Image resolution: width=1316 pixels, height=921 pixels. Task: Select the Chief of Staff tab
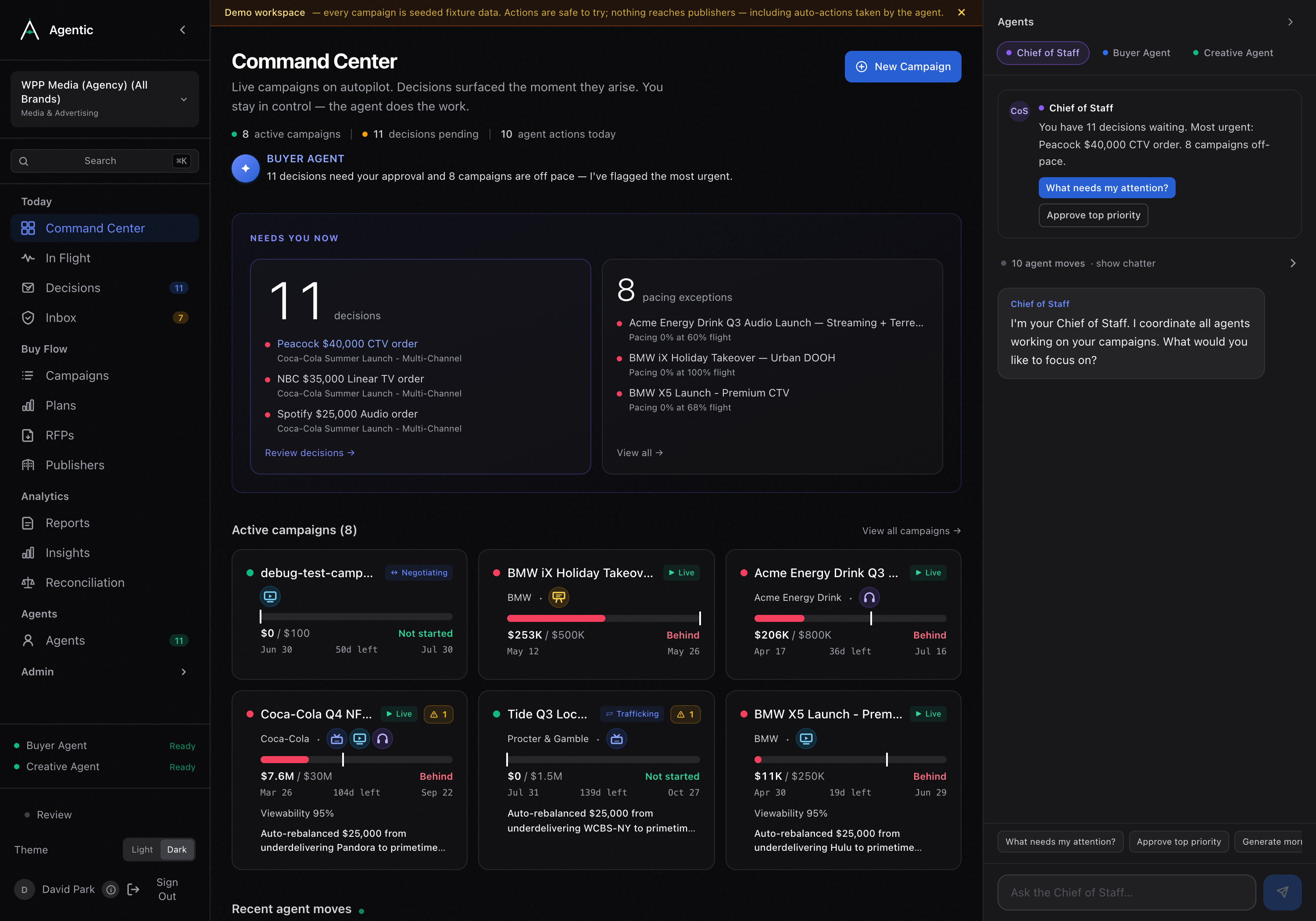point(1043,53)
